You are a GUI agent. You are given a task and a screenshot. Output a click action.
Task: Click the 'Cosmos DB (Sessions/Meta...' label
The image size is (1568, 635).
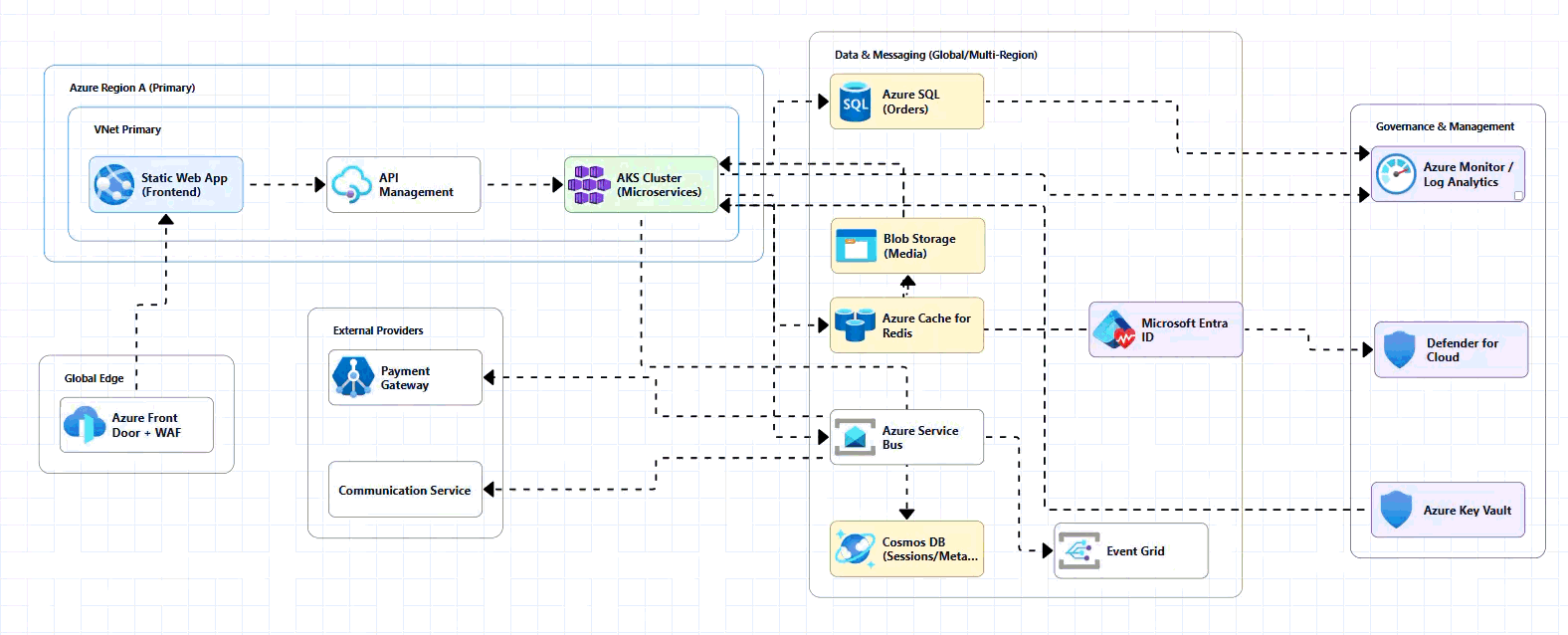point(930,549)
